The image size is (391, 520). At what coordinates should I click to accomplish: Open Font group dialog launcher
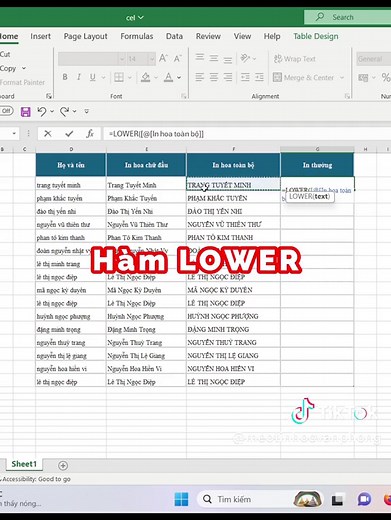184,96
